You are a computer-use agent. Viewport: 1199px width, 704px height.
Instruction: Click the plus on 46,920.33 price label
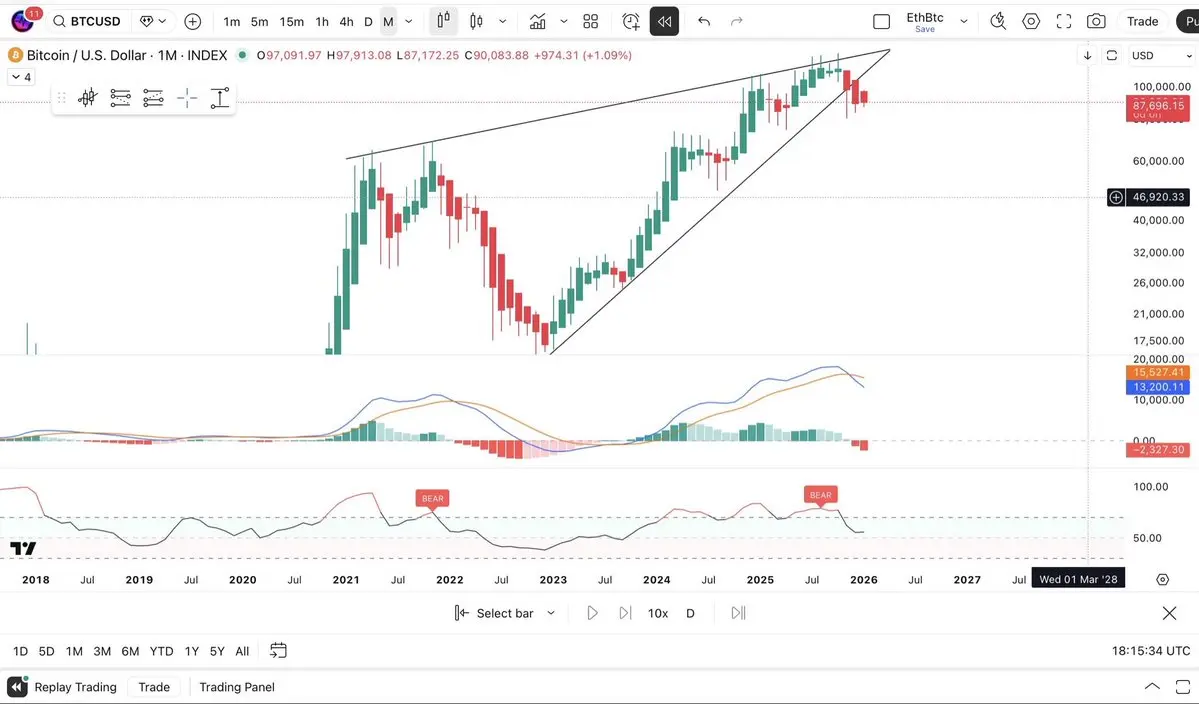click(1116, 197)
